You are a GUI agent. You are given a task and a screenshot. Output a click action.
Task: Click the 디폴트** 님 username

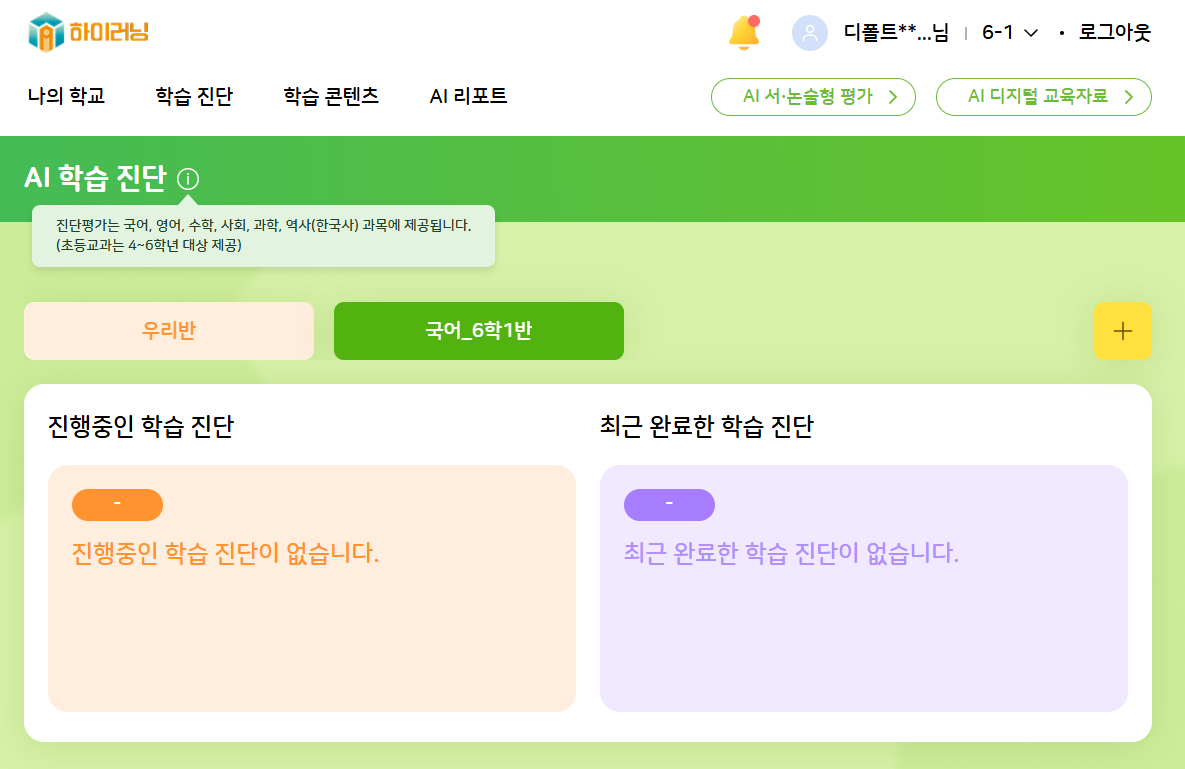tap(895, 33)
